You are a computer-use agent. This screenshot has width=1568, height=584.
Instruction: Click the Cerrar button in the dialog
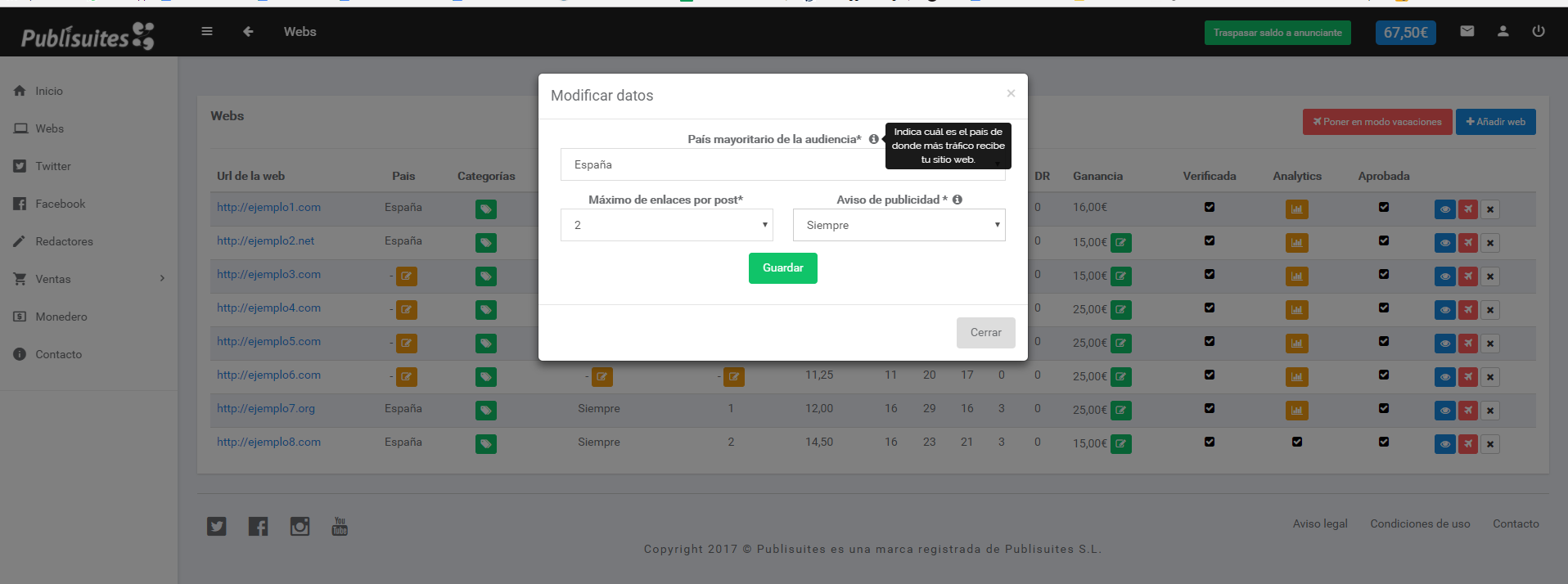(985, 333)
